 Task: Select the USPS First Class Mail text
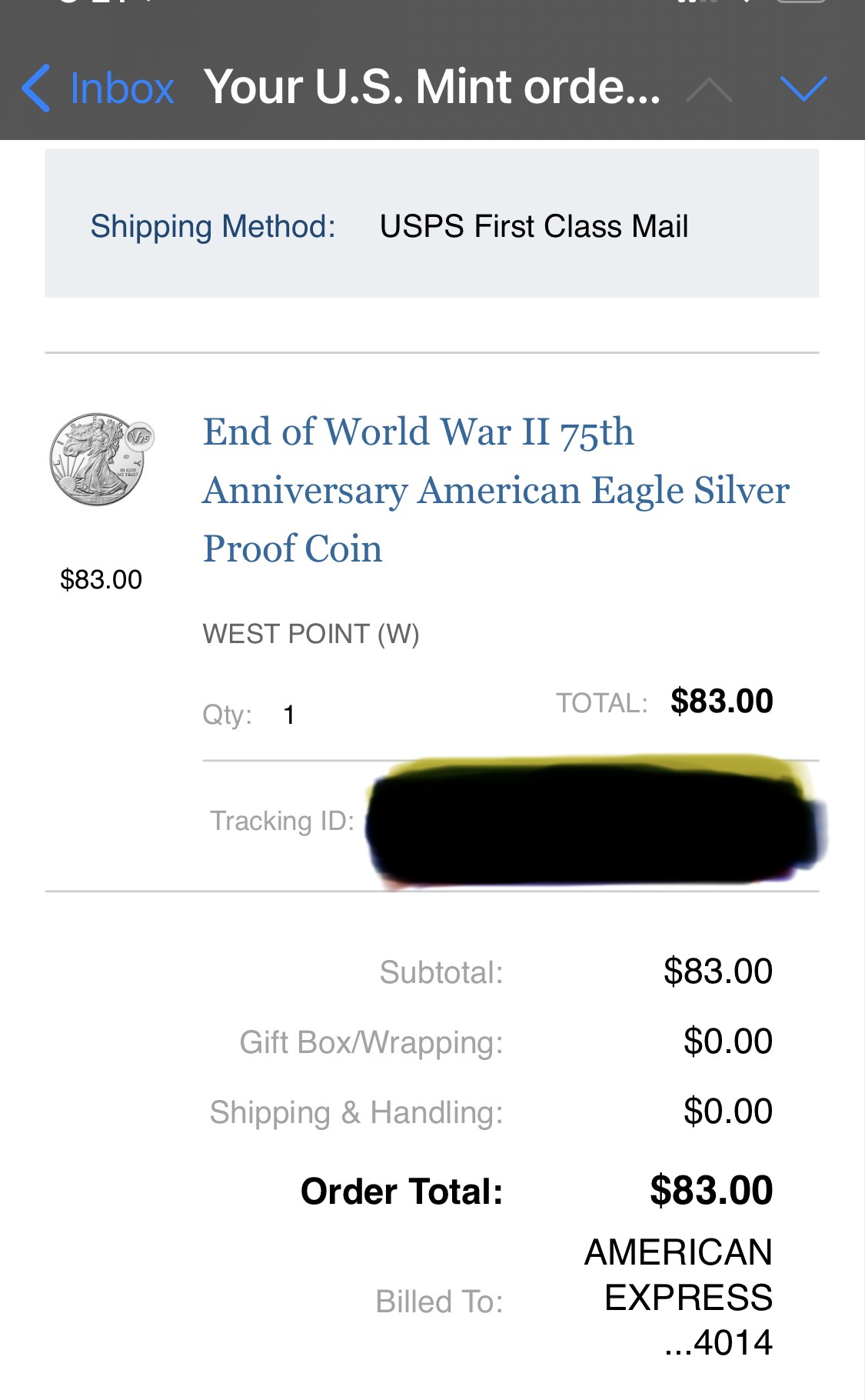[534, 226]
